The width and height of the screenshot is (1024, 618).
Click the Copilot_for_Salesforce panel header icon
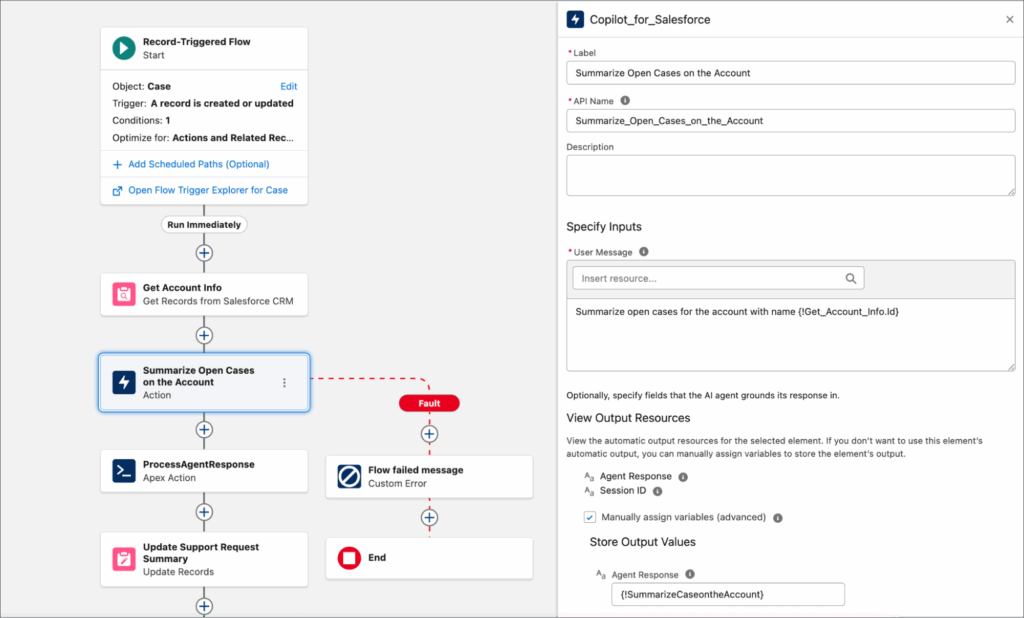[x=575, y=19]
